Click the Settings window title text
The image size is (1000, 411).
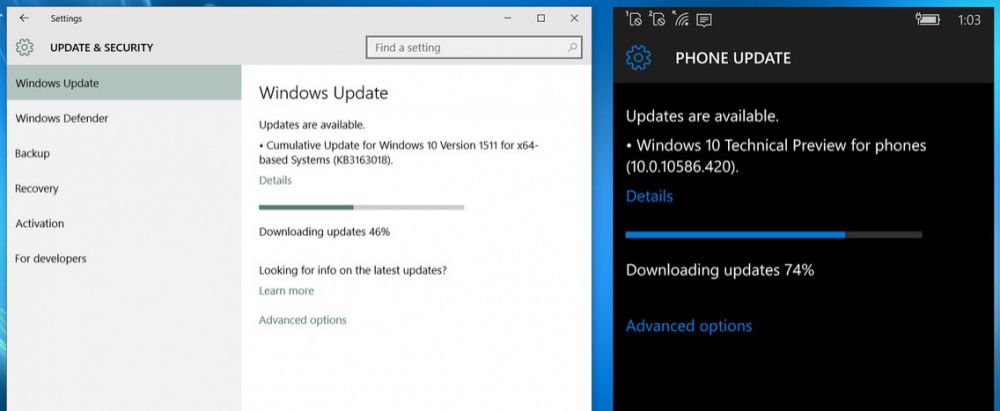(x=66, y=19)
